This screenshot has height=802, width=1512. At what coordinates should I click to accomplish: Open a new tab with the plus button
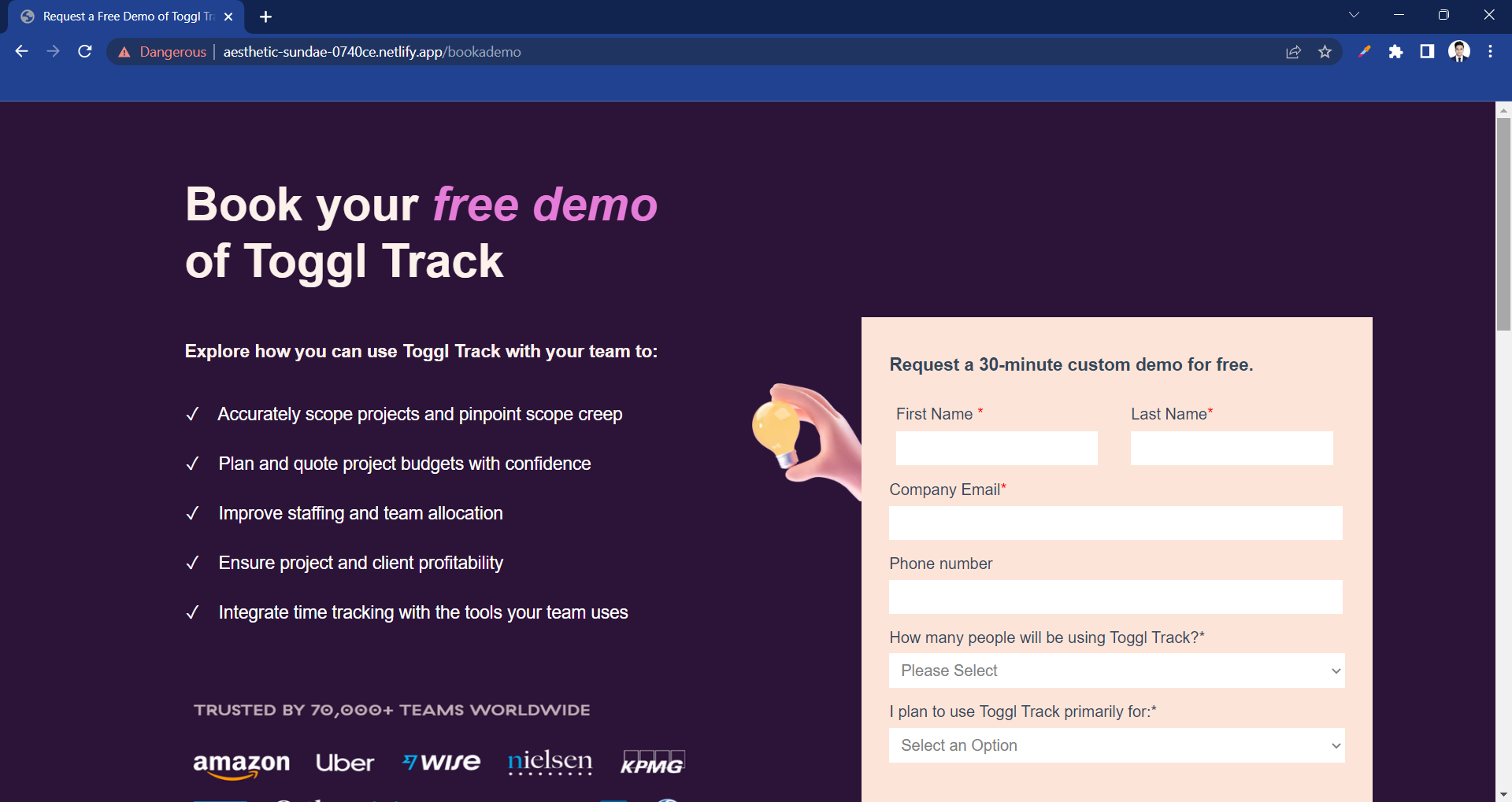pyautogui.click(x=265, y=17)
